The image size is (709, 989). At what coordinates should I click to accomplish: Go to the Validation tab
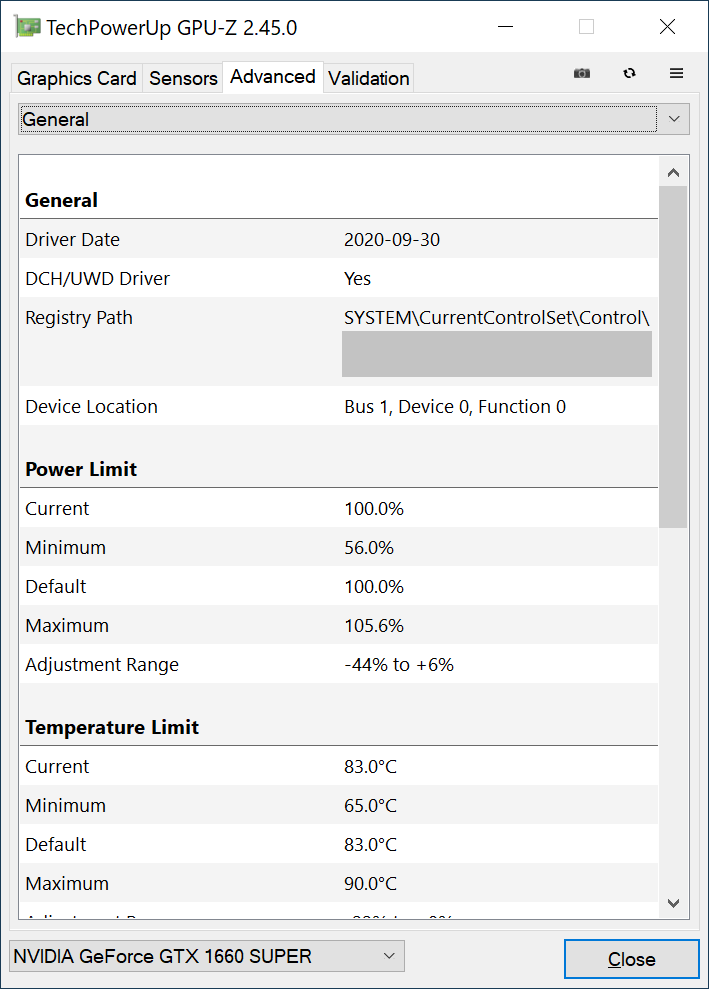coord(368,78)
